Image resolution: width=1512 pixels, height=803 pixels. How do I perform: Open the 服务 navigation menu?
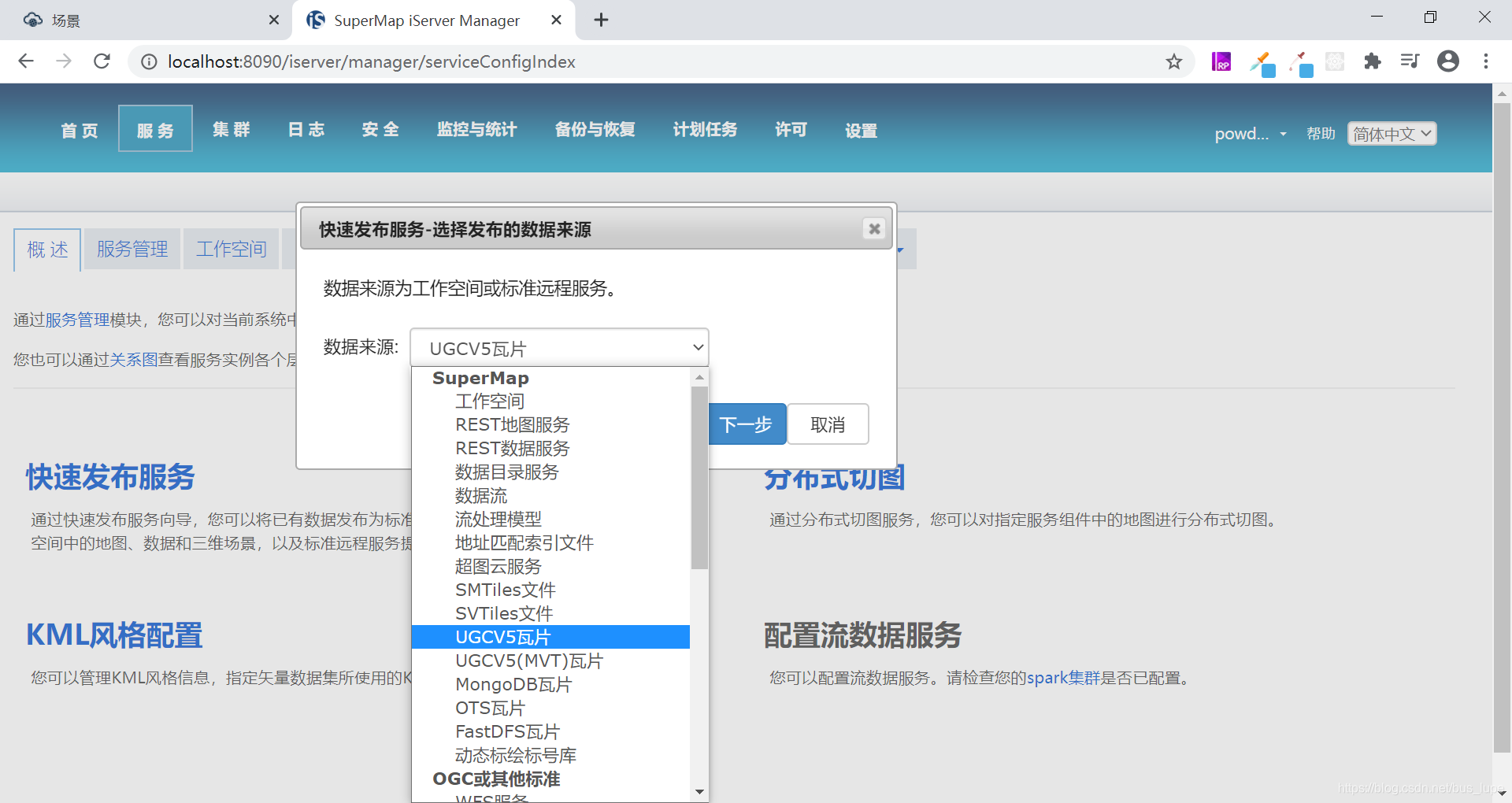(155, 128)
